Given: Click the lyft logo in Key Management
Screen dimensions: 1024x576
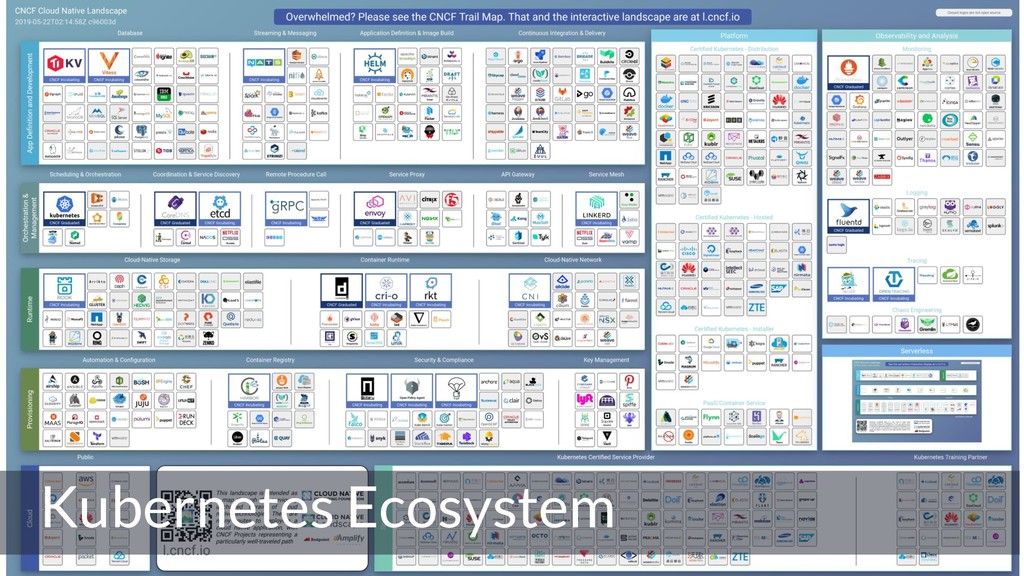Looking at the screenshot, I should pos(585,400).
